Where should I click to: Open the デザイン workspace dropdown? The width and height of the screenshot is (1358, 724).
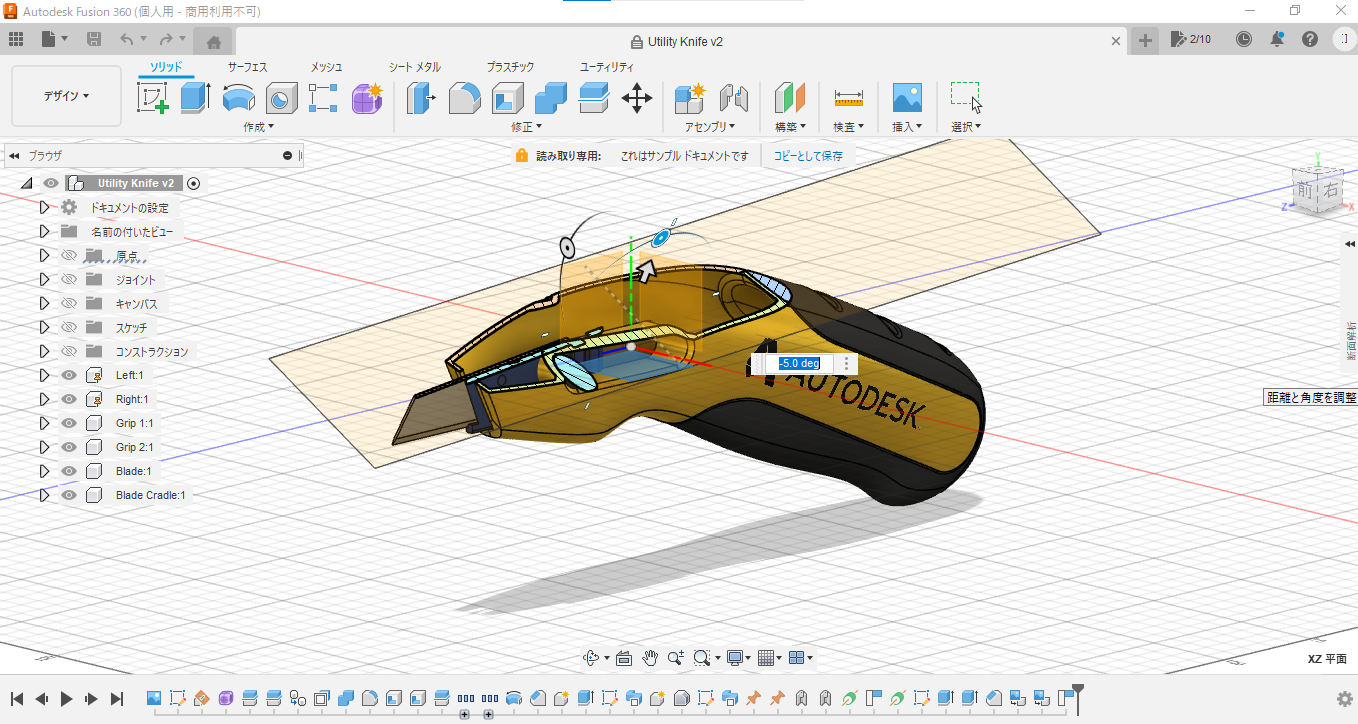point(66,95)
